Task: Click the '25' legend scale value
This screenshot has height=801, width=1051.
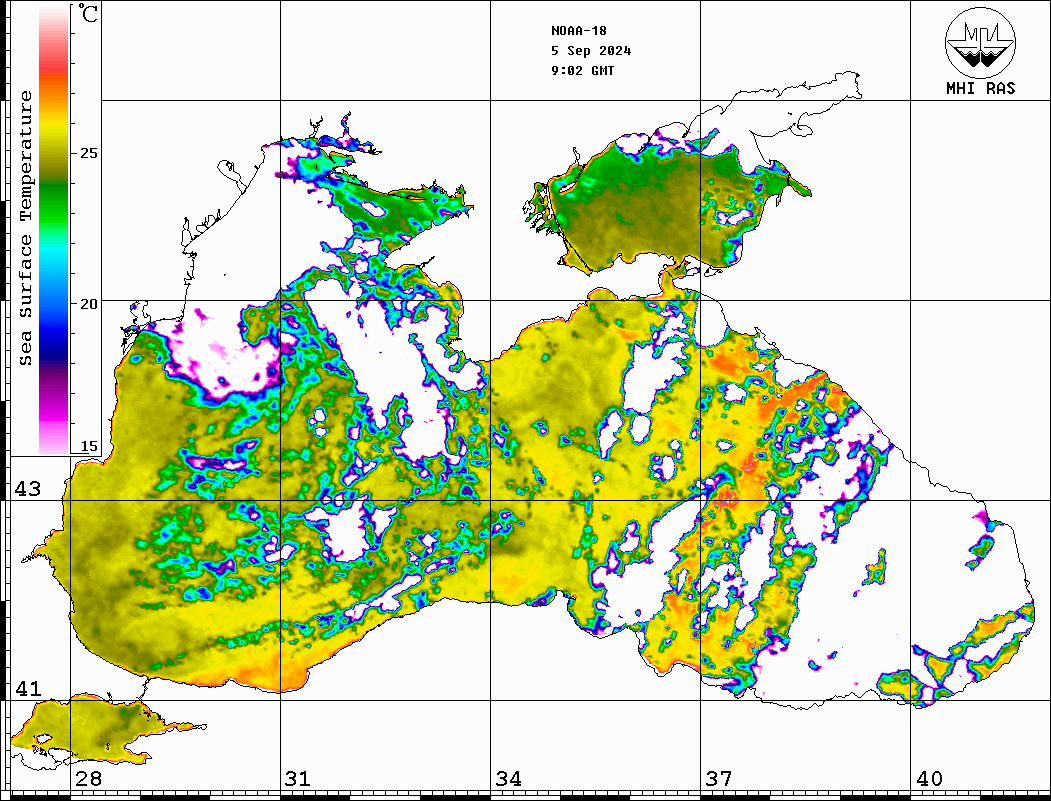Action: [x=88, y=153]
